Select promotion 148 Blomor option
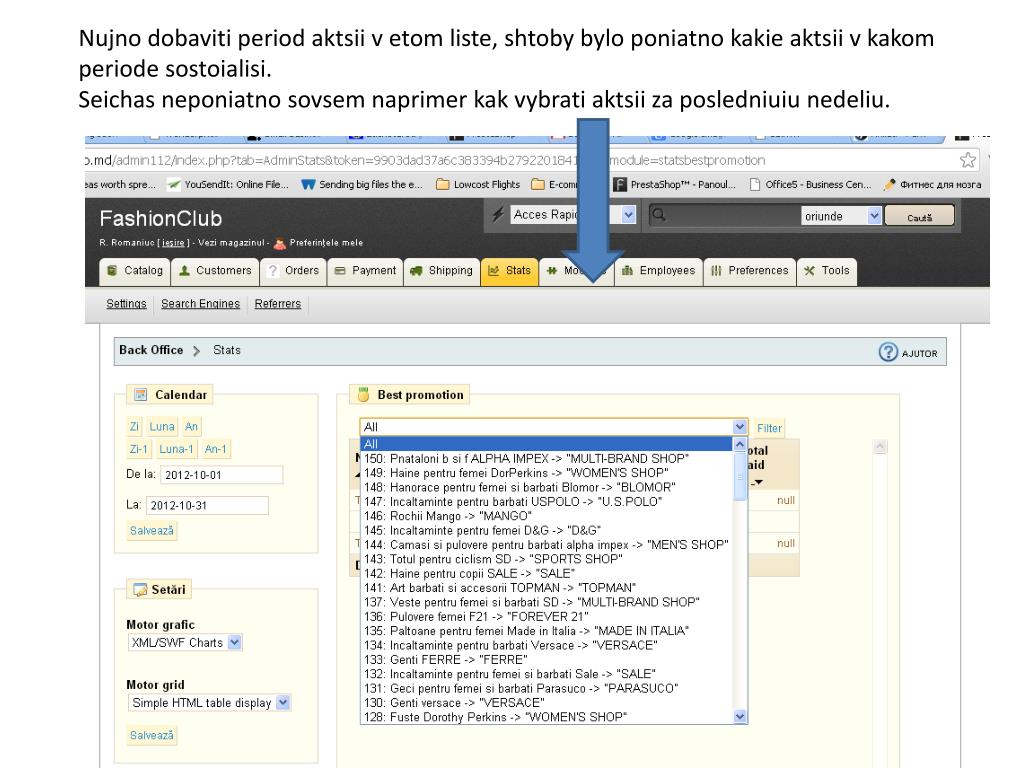The width and height of the screenshot is (1024, 768). [x=547, y=487]
